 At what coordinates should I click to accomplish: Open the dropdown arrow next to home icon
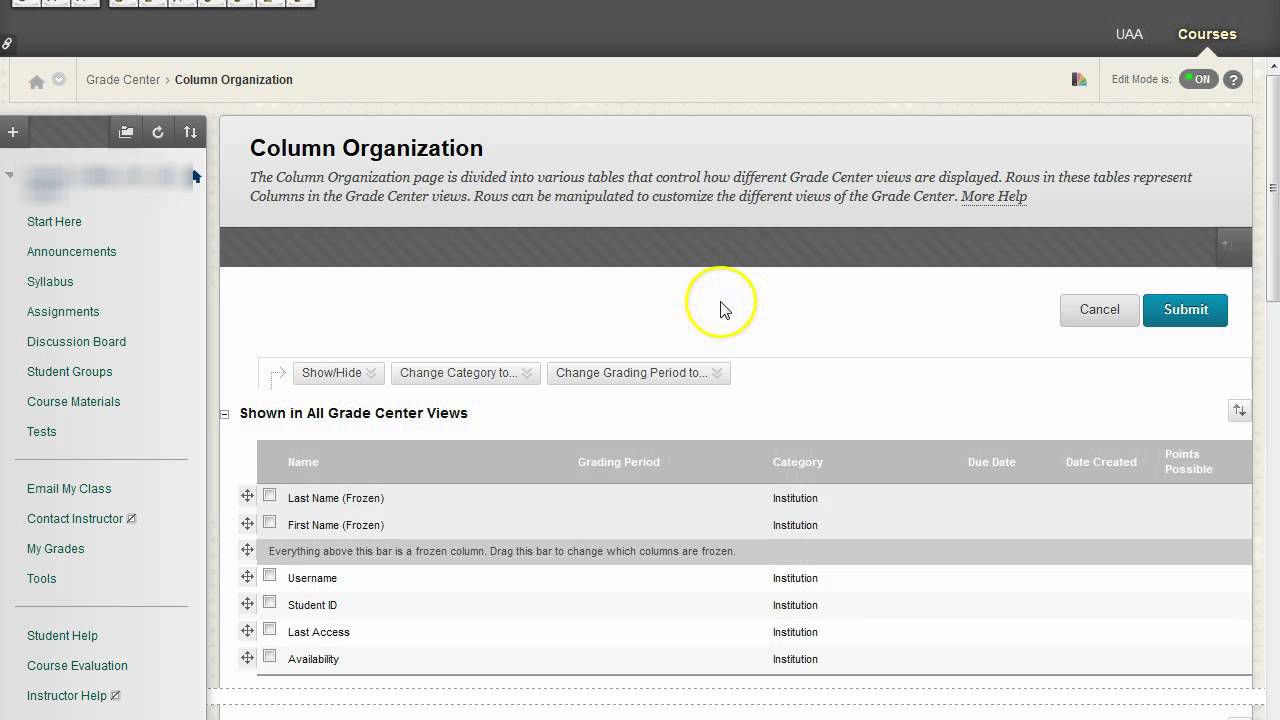pos(59,79)
